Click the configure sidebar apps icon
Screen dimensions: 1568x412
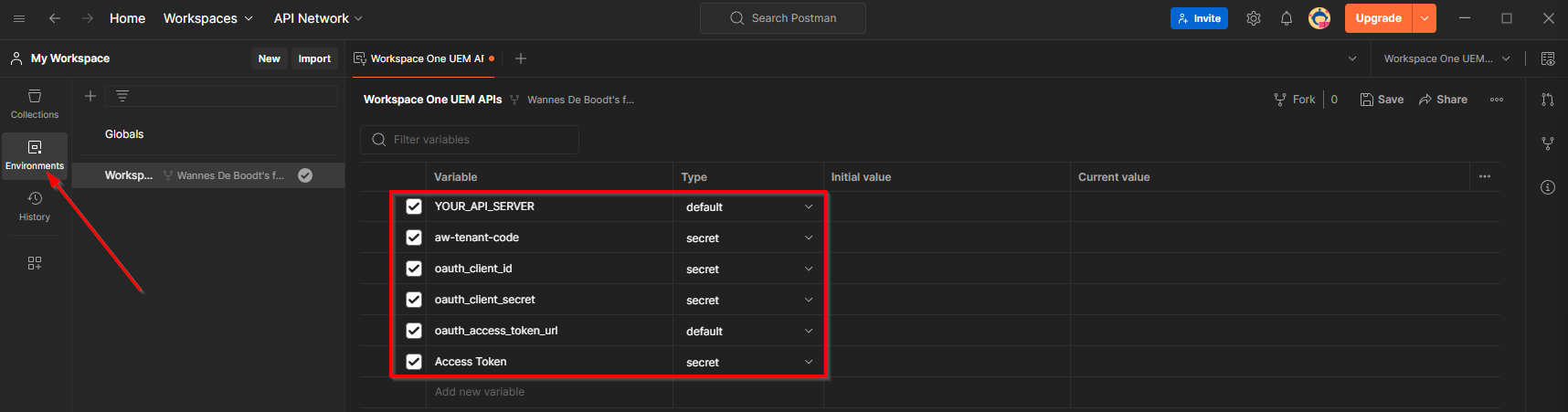35,263
